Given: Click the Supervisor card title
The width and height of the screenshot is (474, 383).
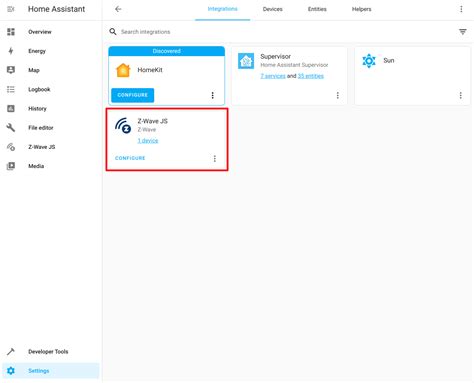Looking at the screenshot, I should 275,56.
